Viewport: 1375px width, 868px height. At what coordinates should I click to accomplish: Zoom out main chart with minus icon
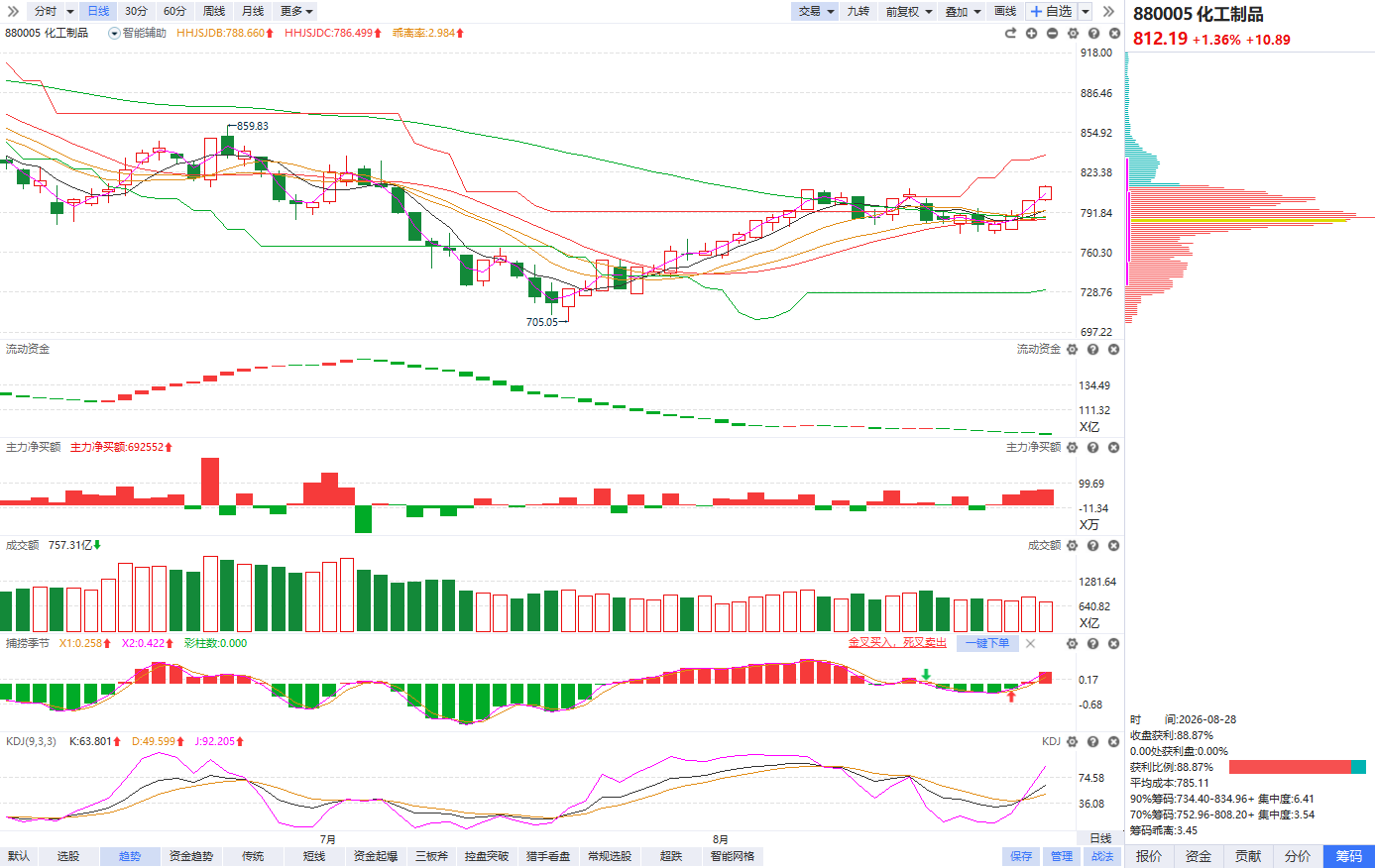(1052, 33)
